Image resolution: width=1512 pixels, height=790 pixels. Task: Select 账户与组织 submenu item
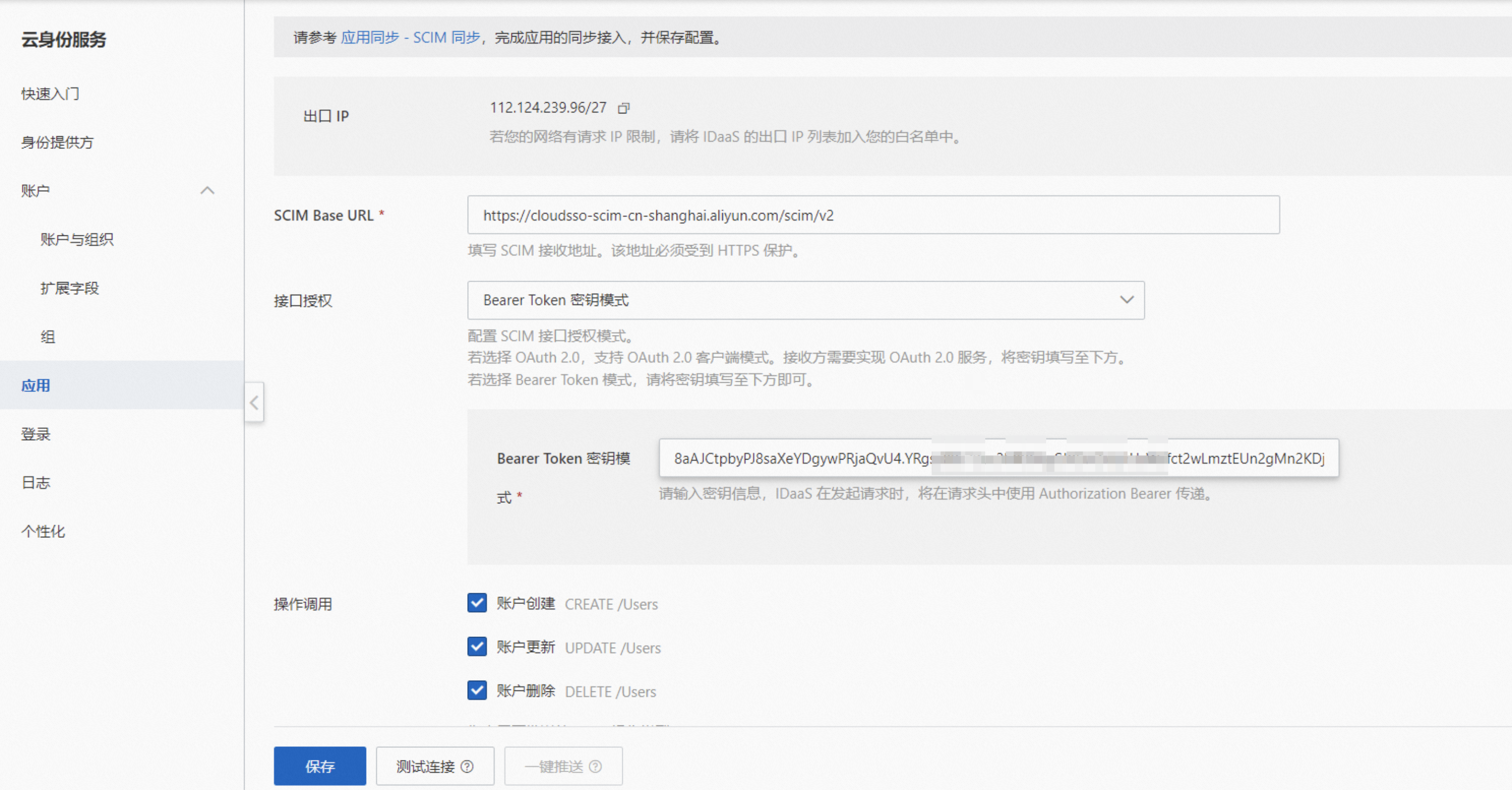(77, 239)
